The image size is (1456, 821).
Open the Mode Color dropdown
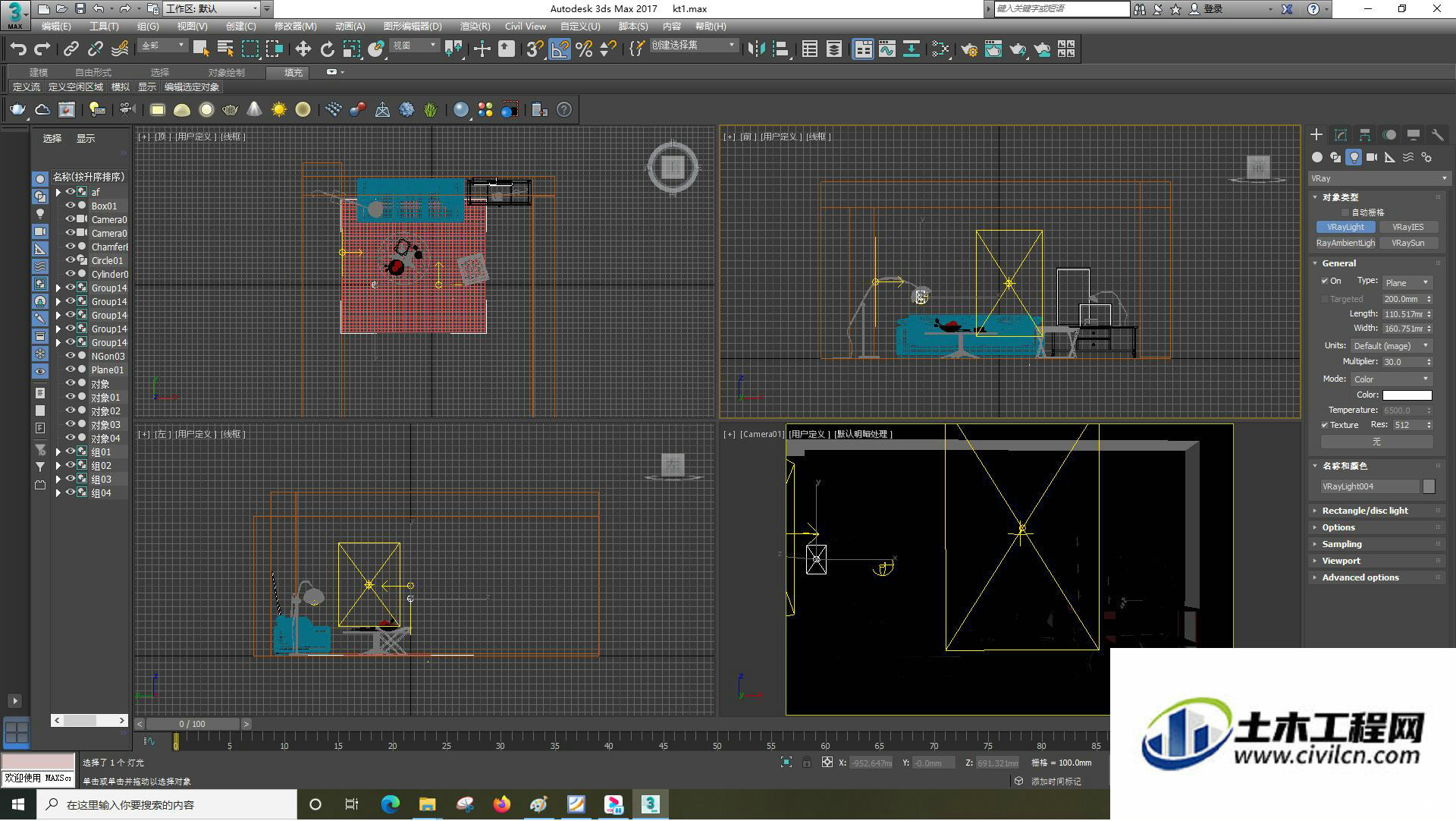pos(1391,379)
